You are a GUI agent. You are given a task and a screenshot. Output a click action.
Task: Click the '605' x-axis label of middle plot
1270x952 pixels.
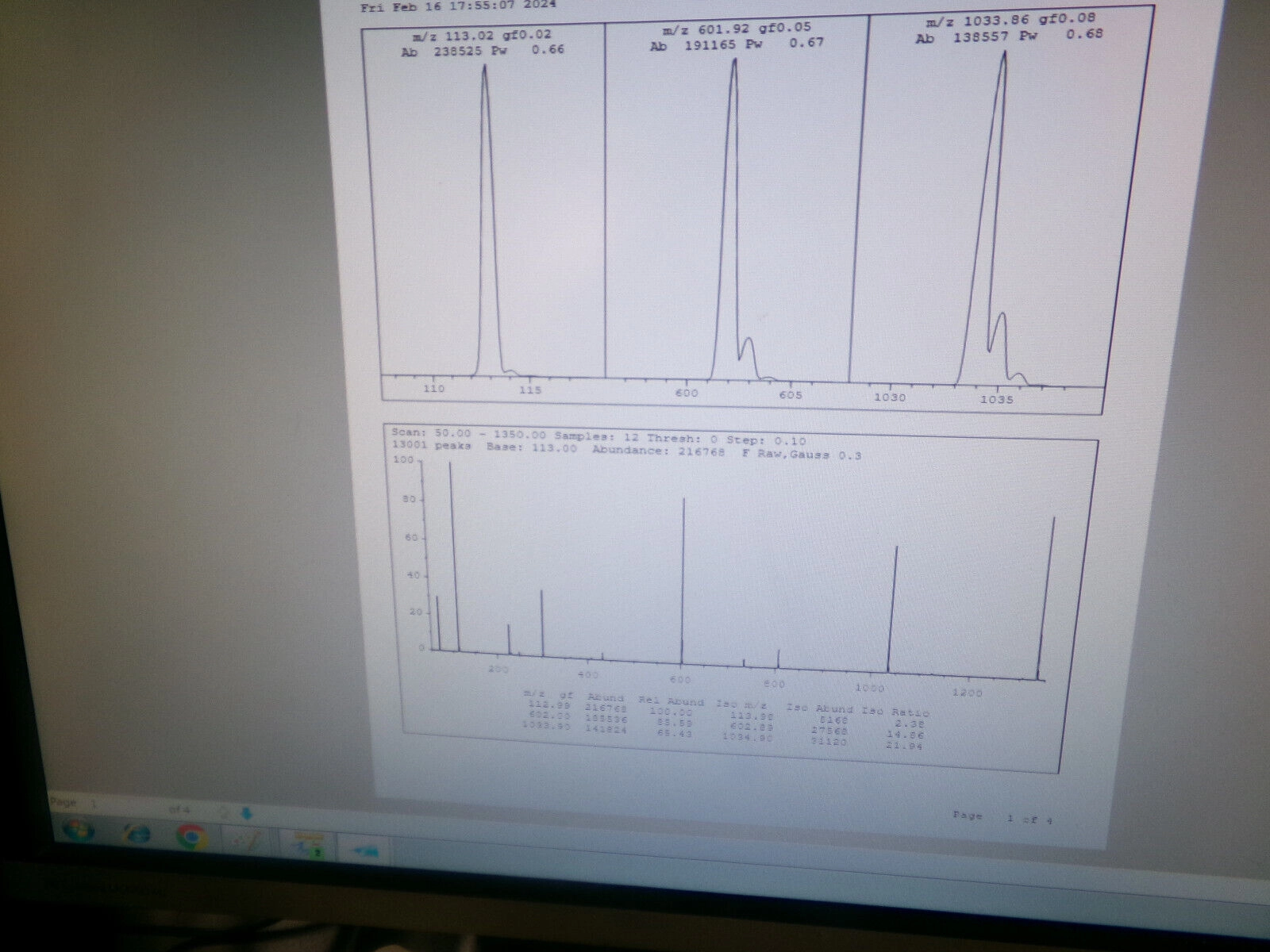791,394
